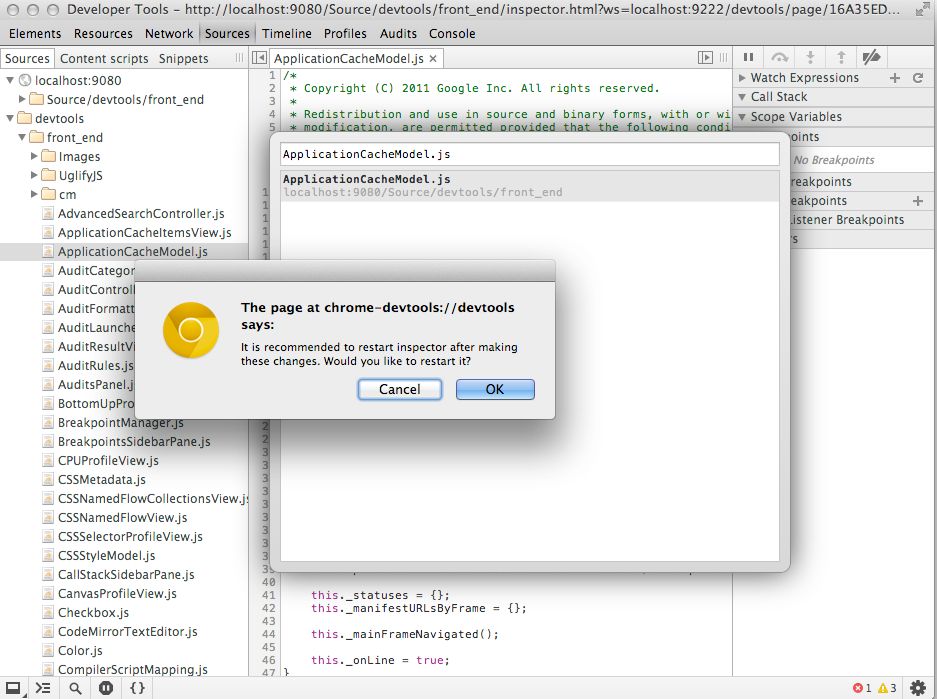Click the yellow warning count indicator
The image size is (937, 699).
pyautogui.click(x=887, y=688)
